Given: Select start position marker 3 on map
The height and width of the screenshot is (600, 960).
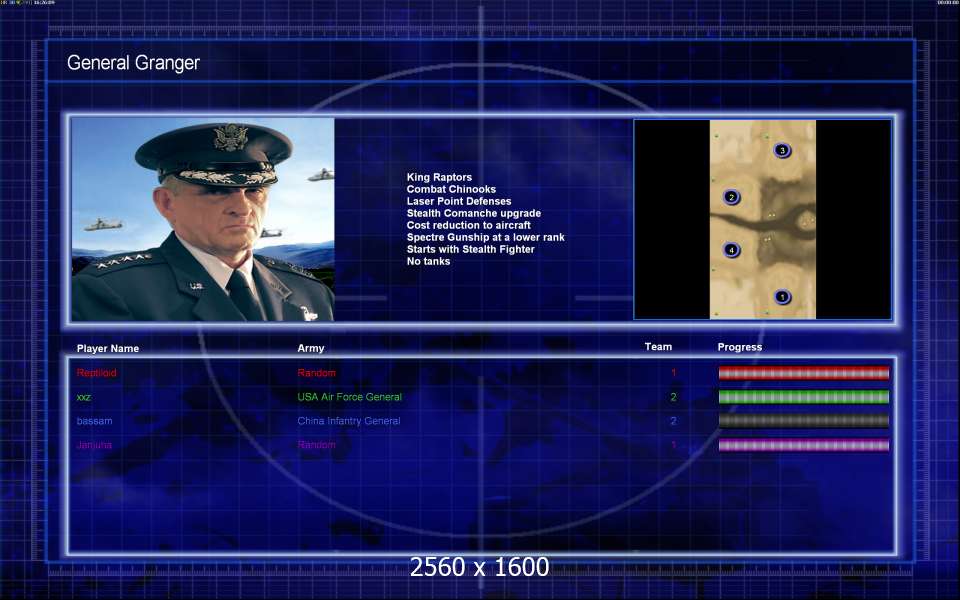Looking at the screenshot, I should click(782, 150).
